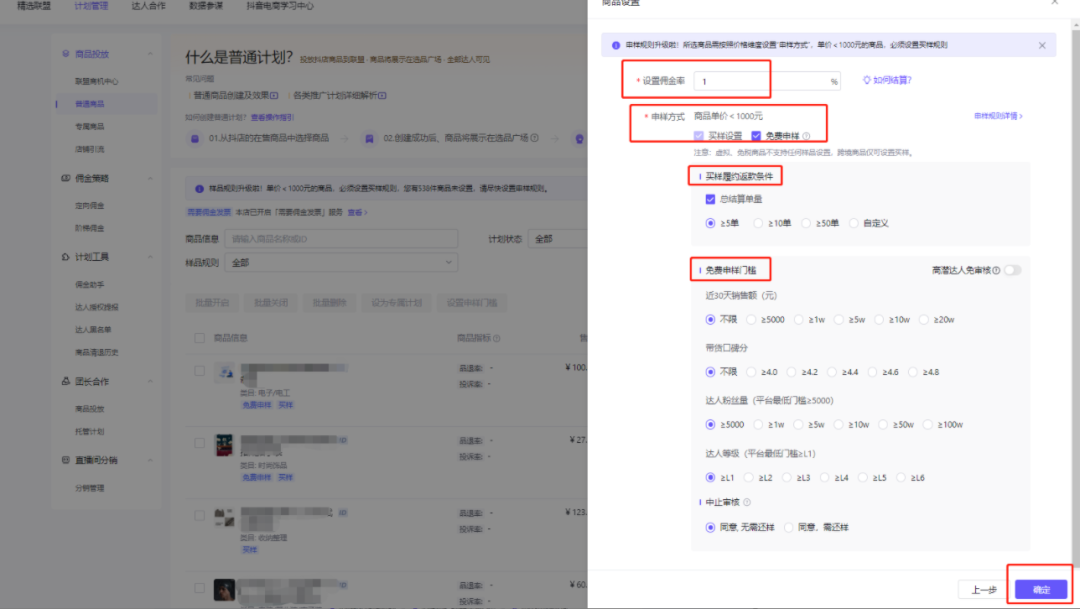Click the 佣金策略 sidebar section icon
Viewport: 1080px width, 609px height.
coord(65,178)
